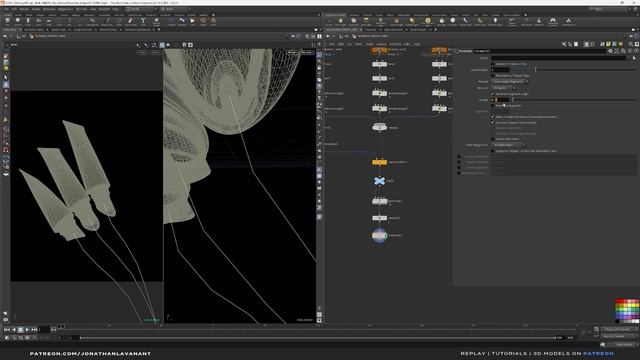Click the Ambient Light shelf tool
Viewport: 640px width, 360px height.
495,21
